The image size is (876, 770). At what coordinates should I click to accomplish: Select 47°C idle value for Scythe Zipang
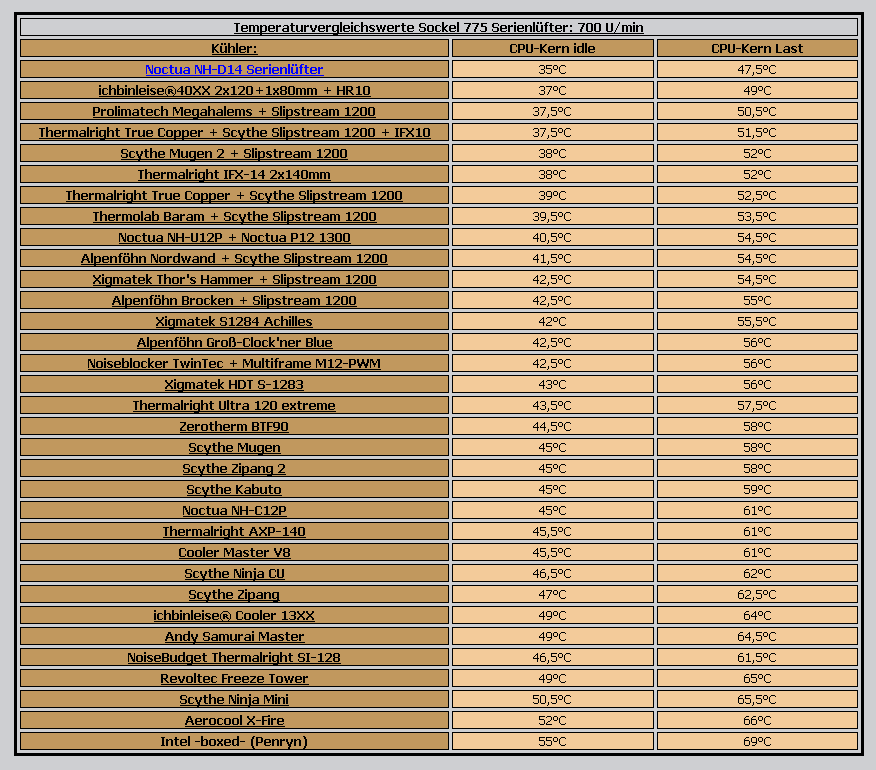552,595
